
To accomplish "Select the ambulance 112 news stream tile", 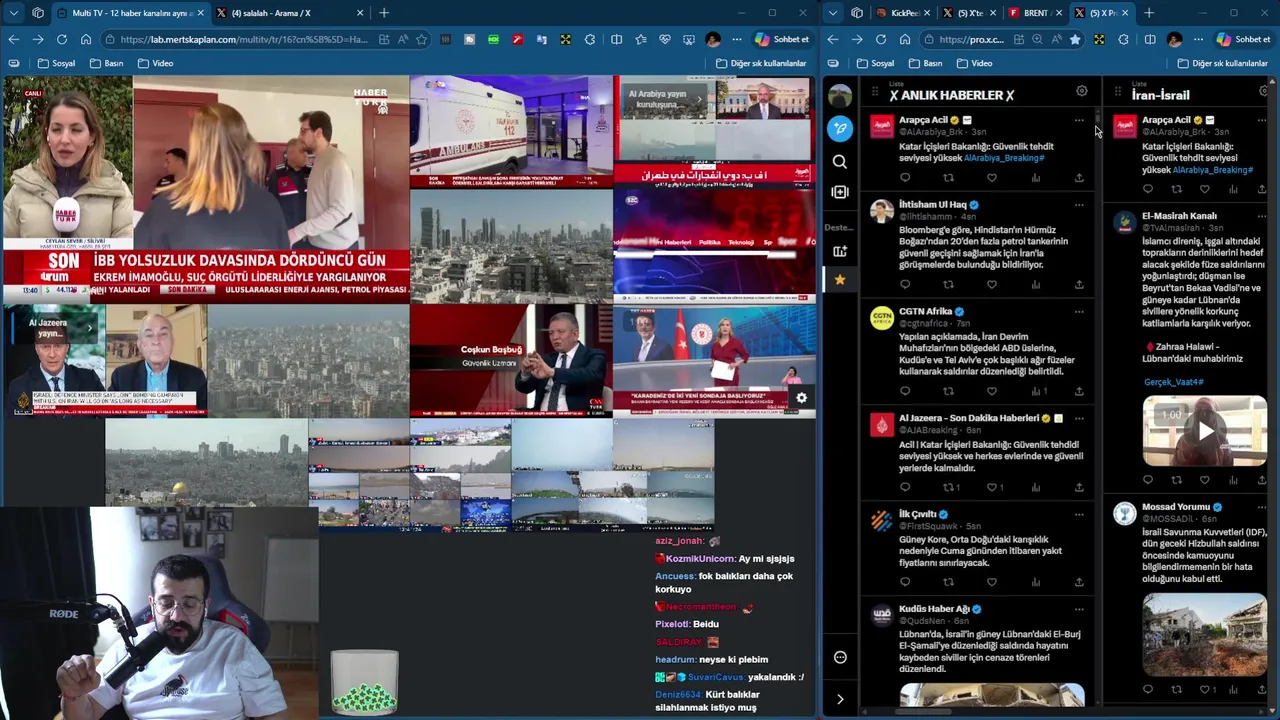I will coord(511,132).
